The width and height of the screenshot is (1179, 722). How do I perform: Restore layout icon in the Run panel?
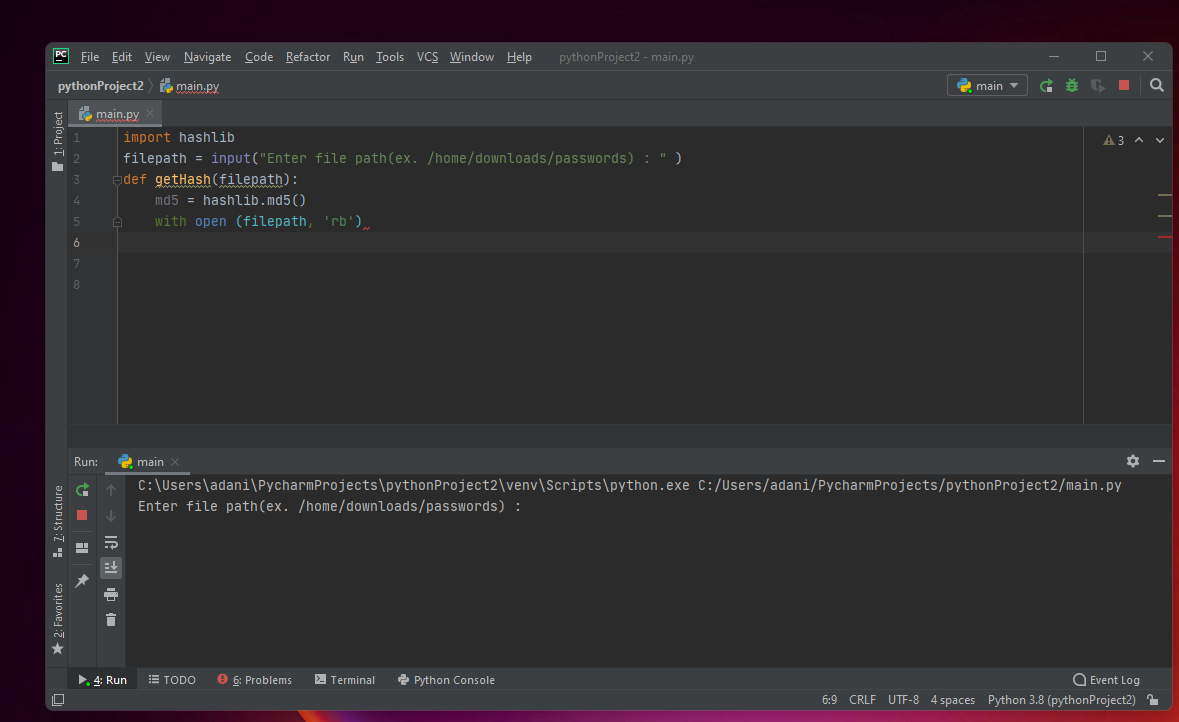tap(82, 548)
